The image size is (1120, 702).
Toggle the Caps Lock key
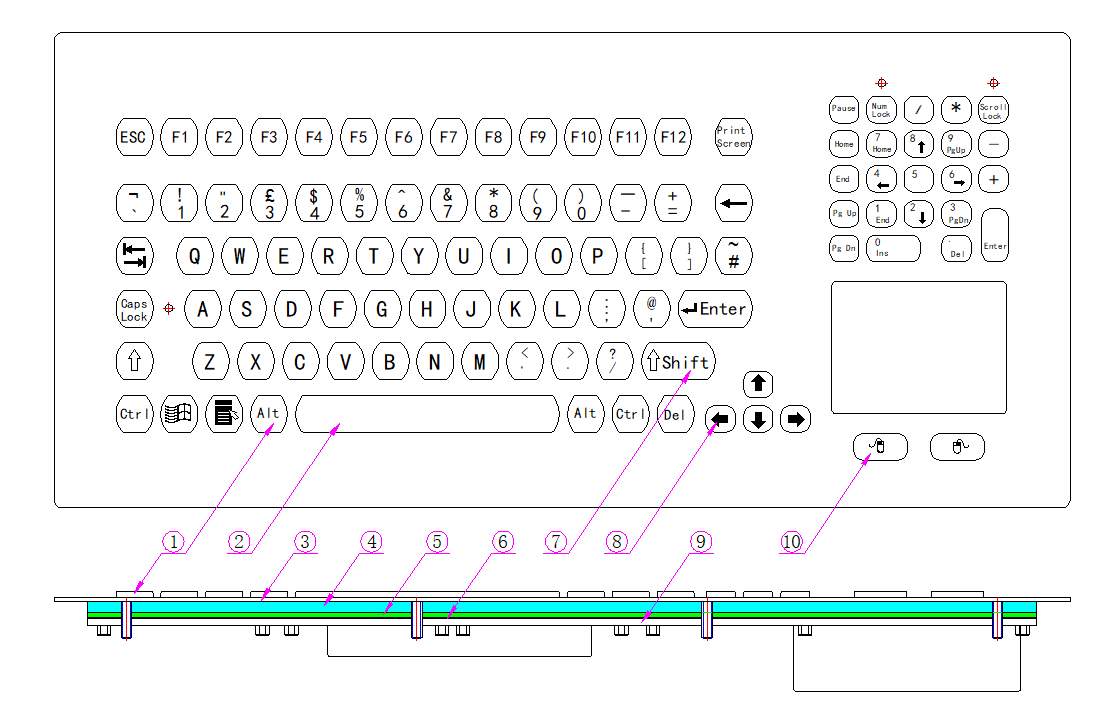[x=134, y=310]
